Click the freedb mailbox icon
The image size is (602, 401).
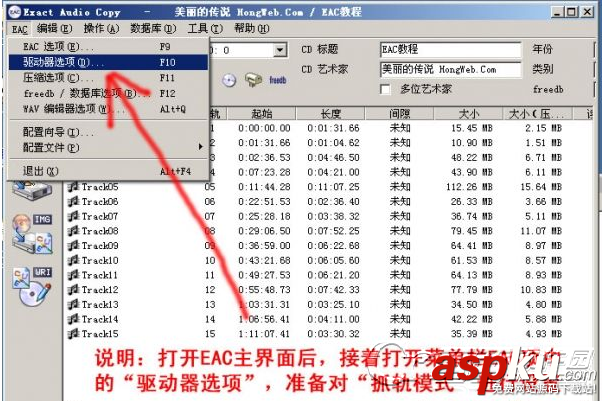(253, 80)
